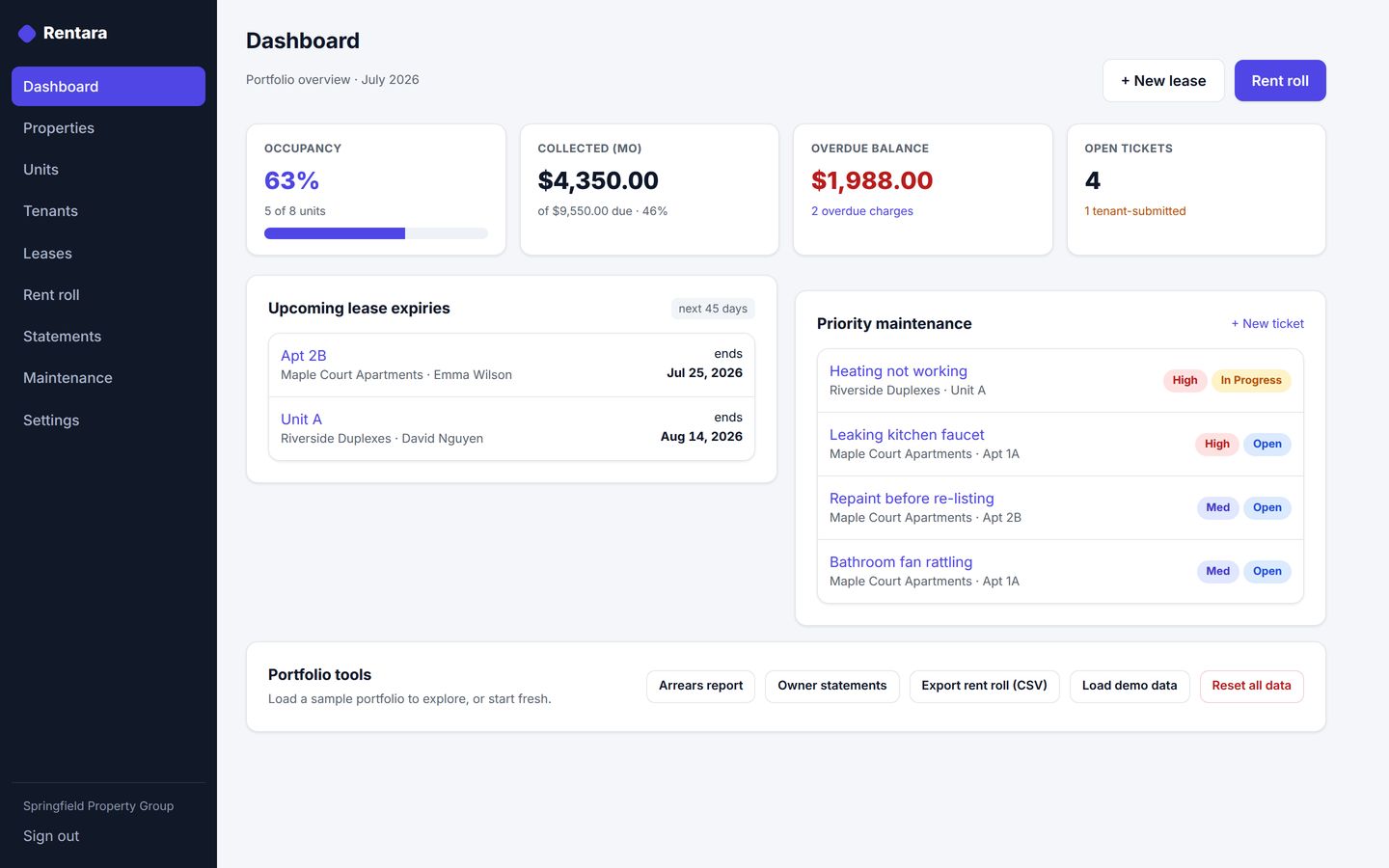Viewport: 1389px width, 868px height.
Task: Click Open badge on Repaint before re-listing
Action: [x=1267, y=508]
